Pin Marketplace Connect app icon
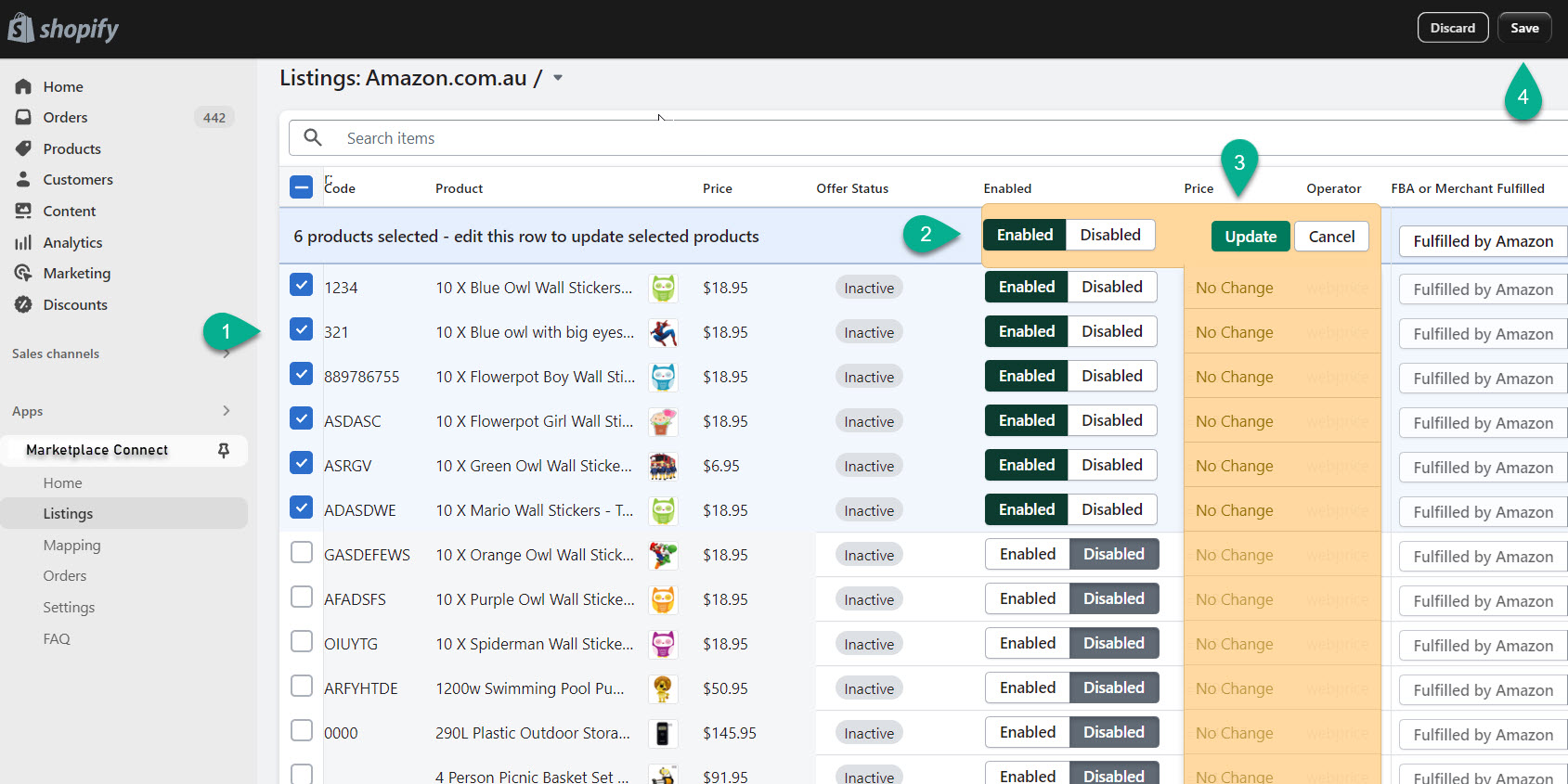 click(x=223, y=450)
